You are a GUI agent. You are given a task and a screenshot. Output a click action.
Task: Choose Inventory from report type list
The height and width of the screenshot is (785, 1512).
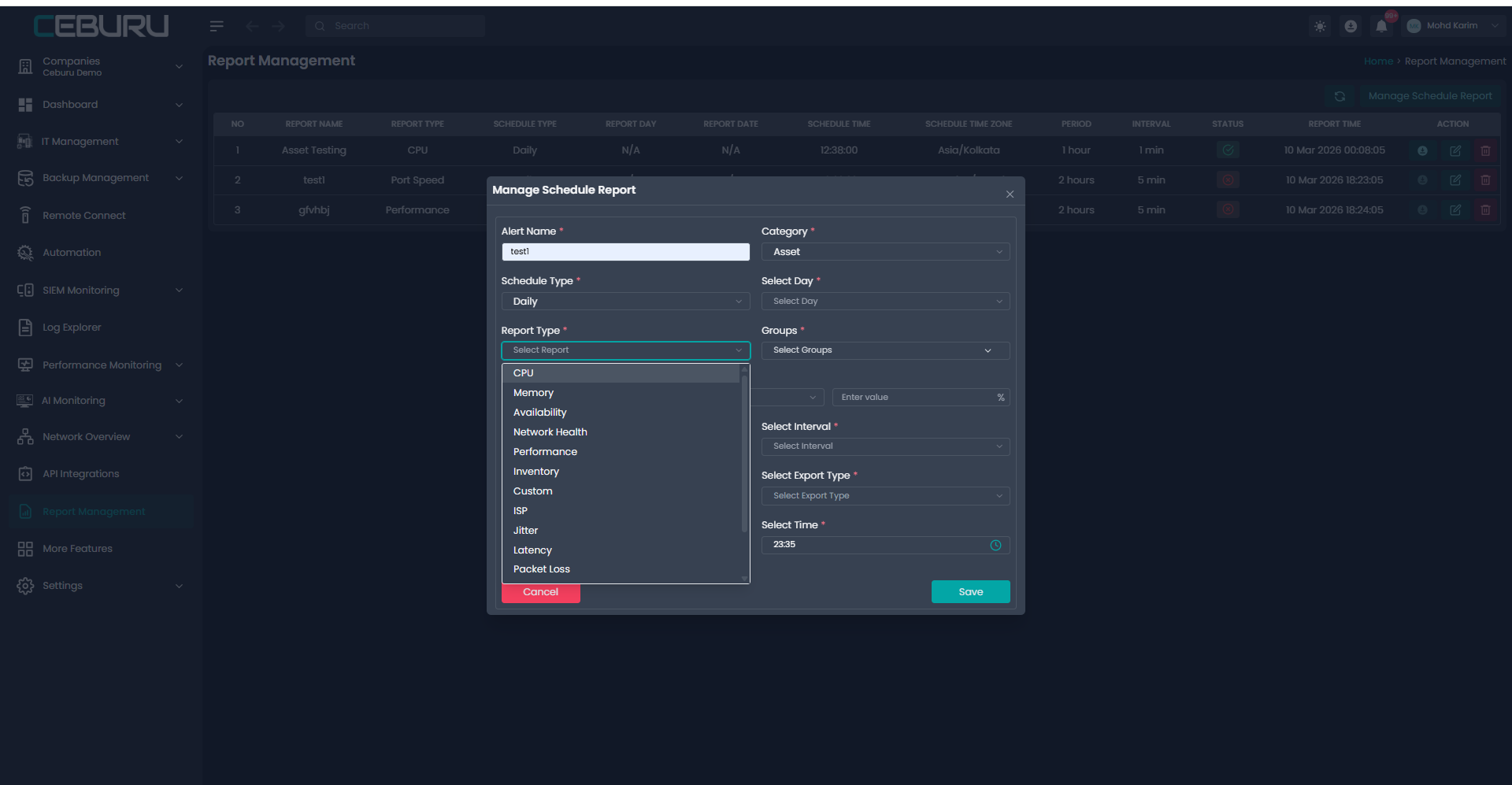click(x=621, y=472)
